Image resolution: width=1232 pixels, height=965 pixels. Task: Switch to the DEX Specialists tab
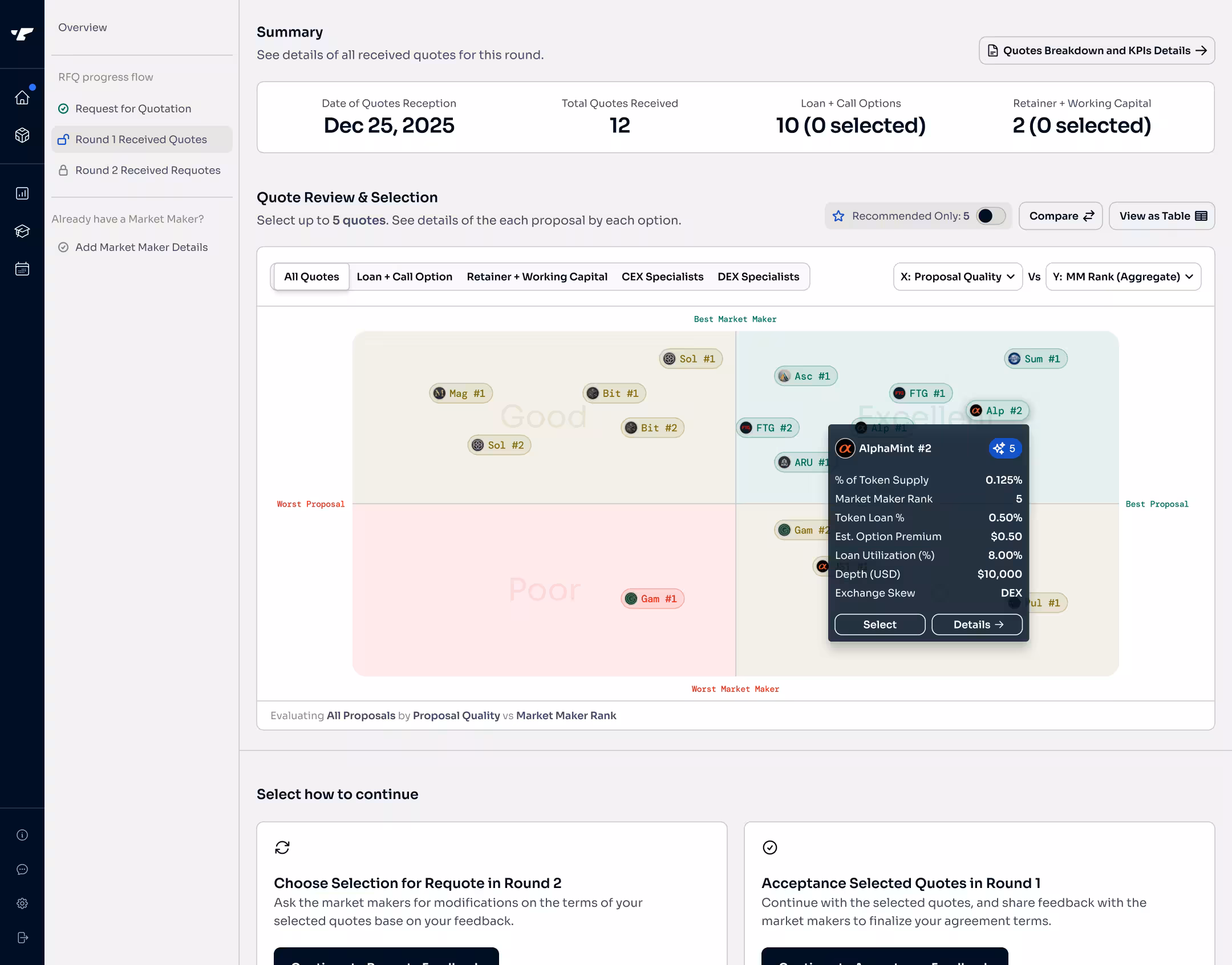click(758, 277)
